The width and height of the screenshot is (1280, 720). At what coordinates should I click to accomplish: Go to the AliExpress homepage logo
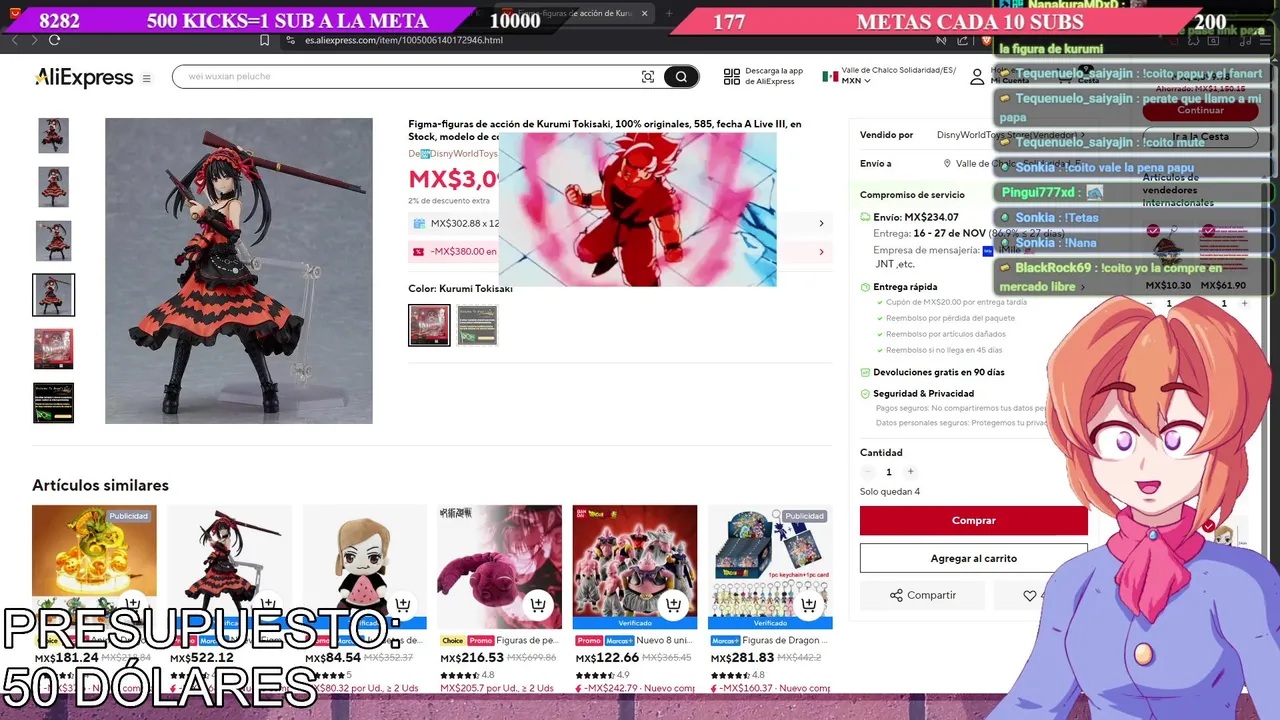[x=84, y=77]
